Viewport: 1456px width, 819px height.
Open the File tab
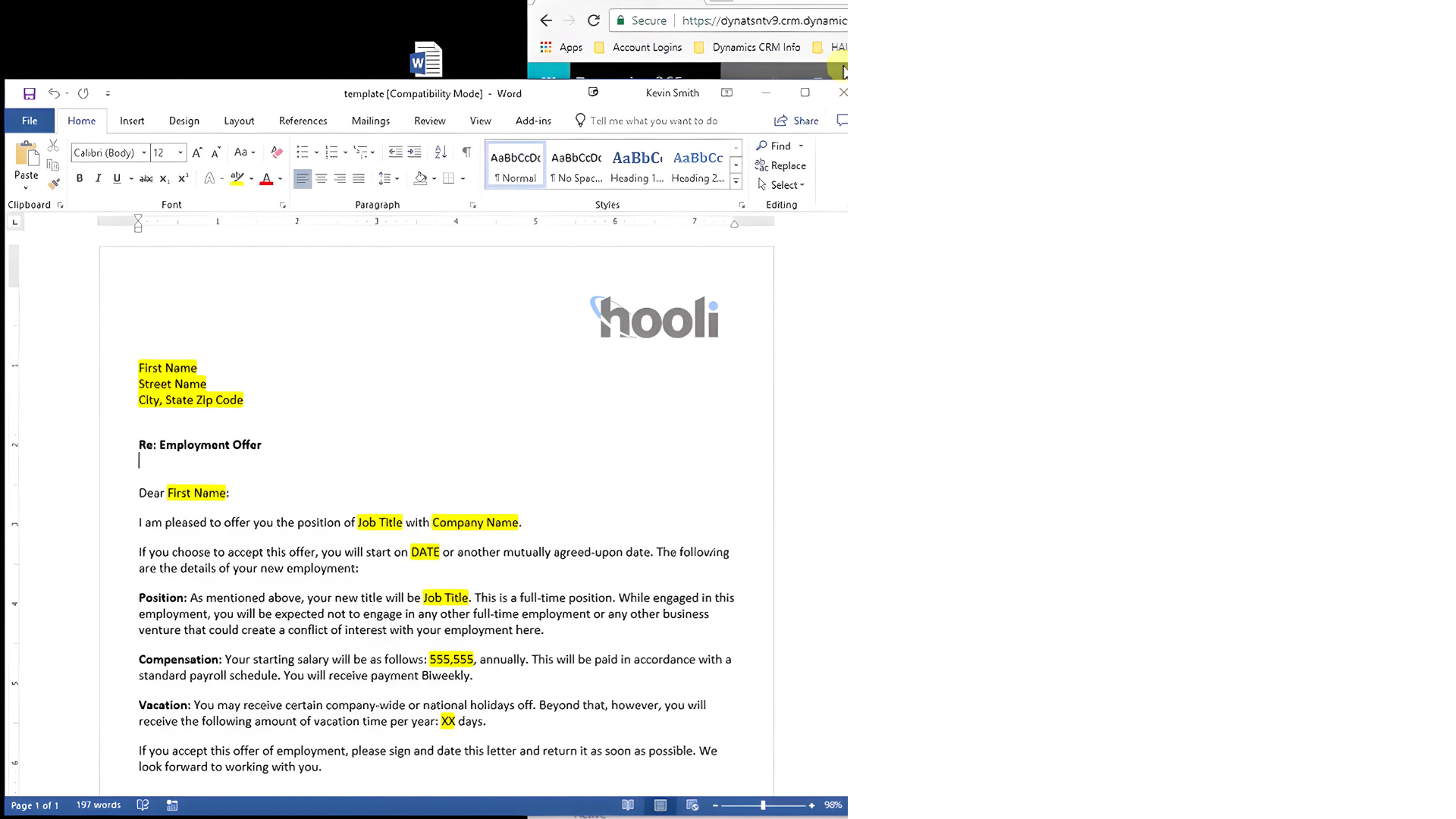click(30, 121)
